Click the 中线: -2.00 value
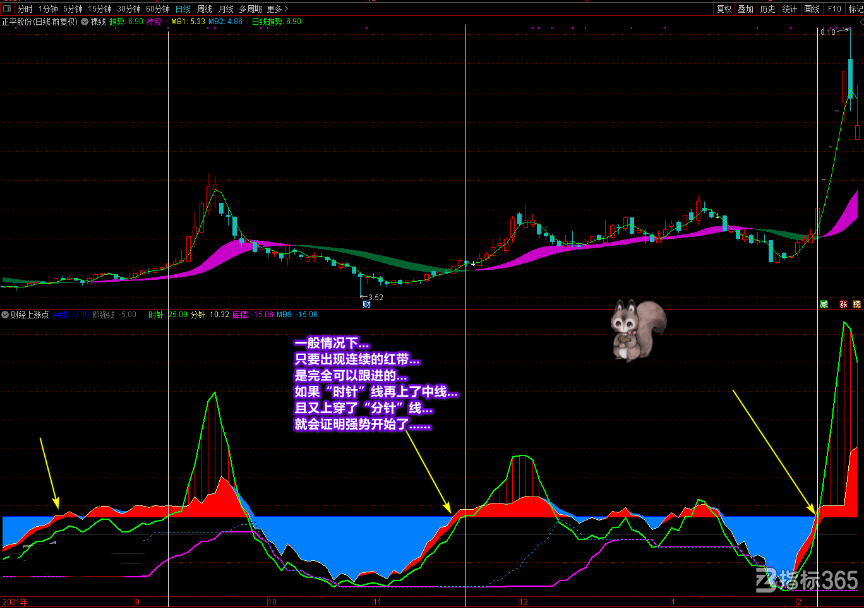Viewport: 867px width, 608px height. click(x=71, y=315)
